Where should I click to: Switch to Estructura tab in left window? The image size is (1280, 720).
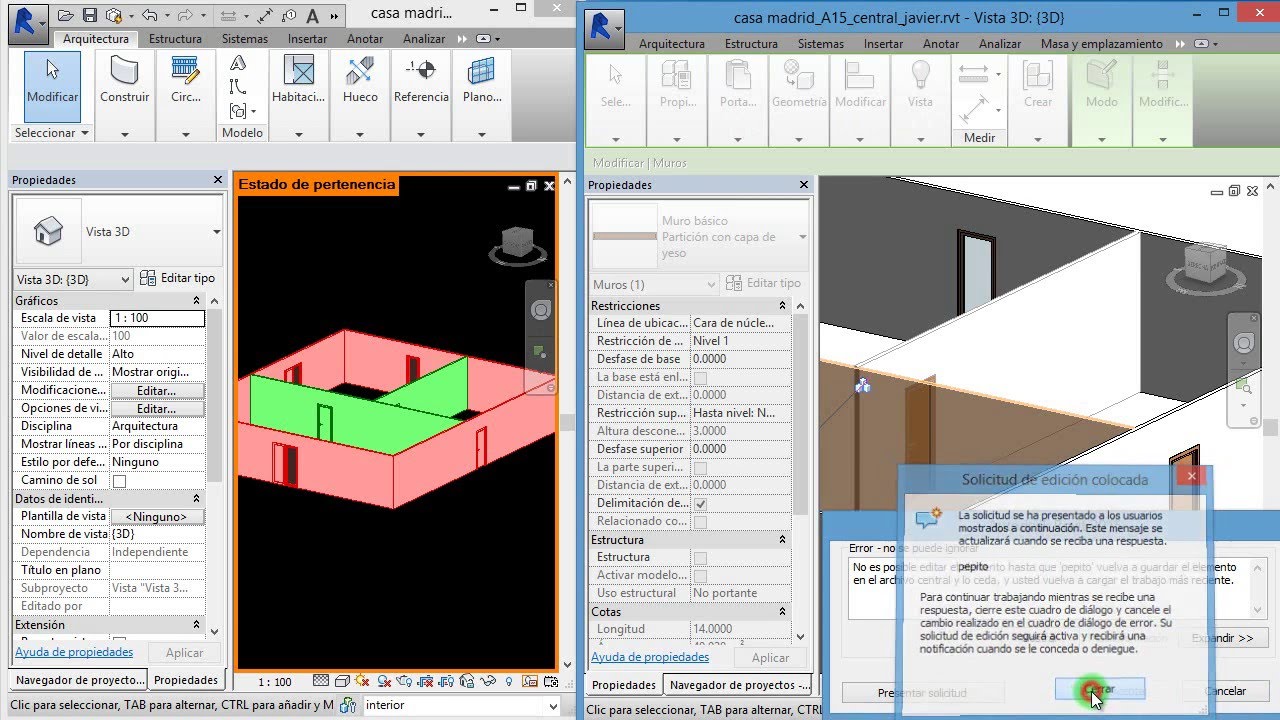point(175,39)
